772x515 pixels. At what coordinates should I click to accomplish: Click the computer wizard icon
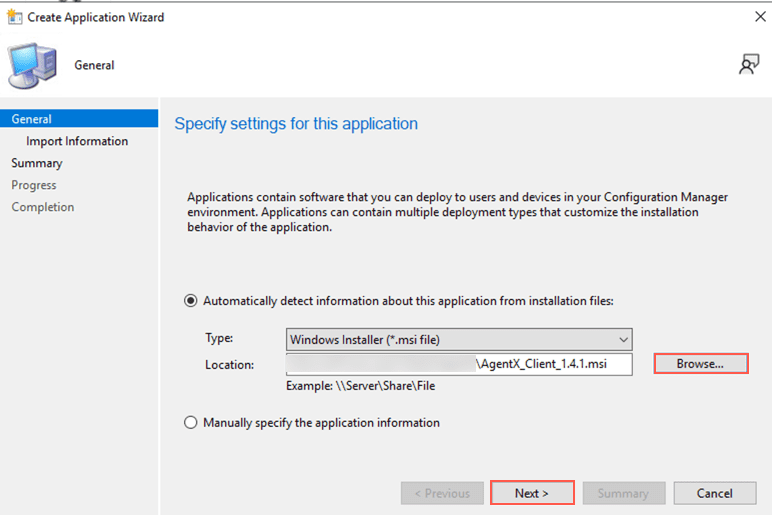click(32, 65)
